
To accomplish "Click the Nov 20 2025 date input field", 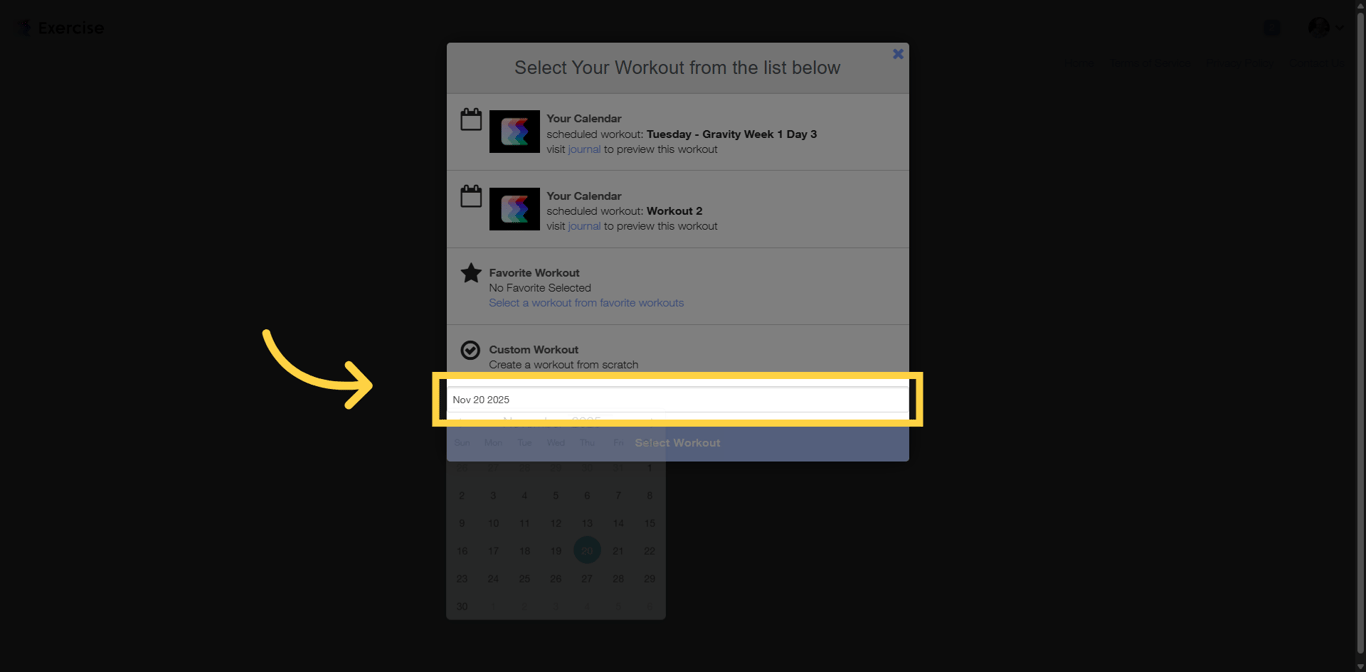I will pos(678,399).
